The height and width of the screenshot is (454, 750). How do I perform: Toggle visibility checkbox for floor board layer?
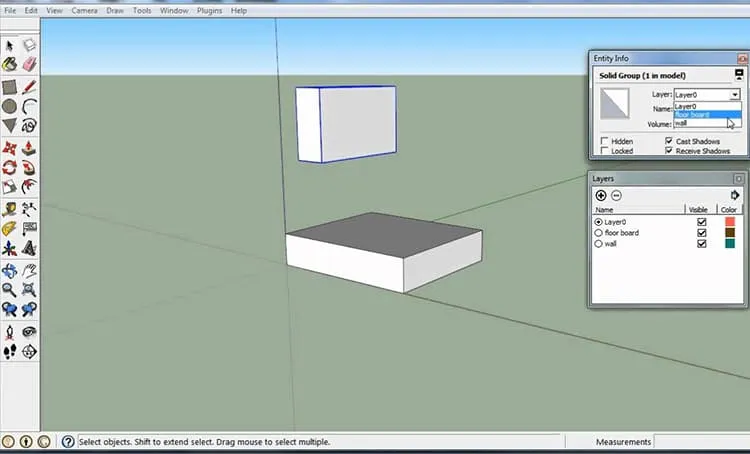point(702,233)
